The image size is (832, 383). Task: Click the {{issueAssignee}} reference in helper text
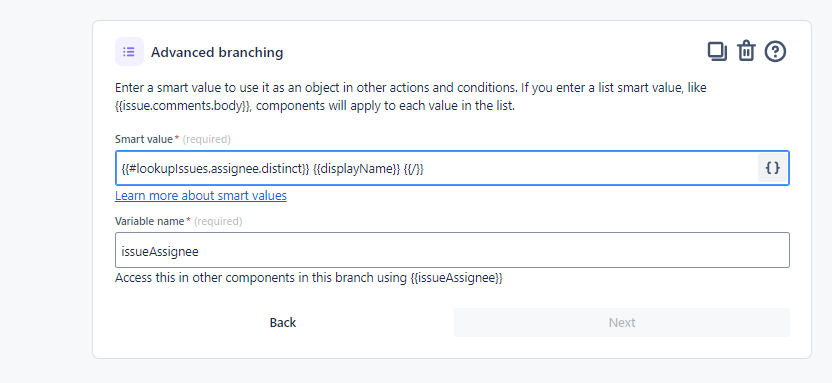pos(456,278)
